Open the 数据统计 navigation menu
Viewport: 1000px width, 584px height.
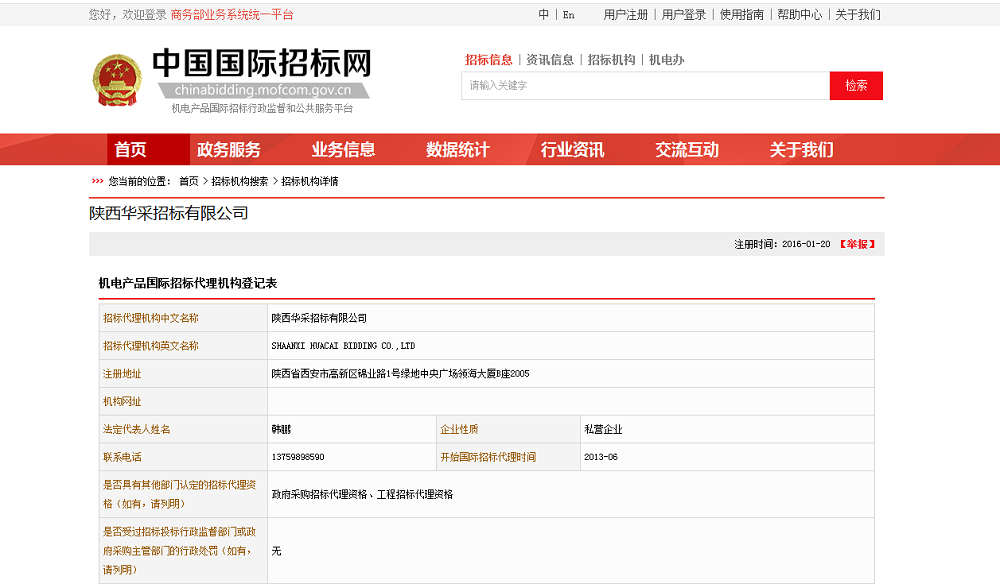click(458, 149)
